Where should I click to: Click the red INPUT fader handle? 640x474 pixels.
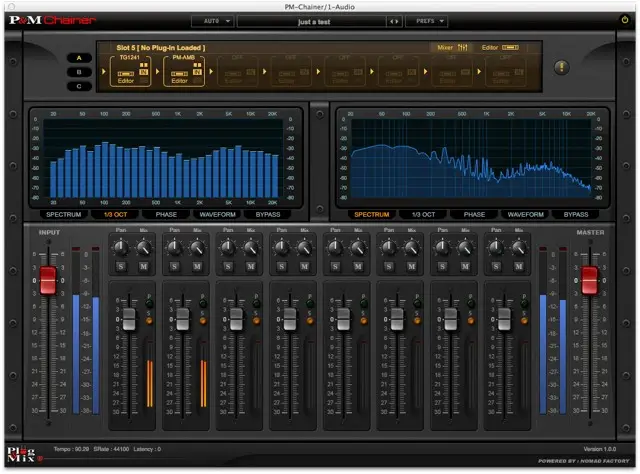[x=48, y=280]
